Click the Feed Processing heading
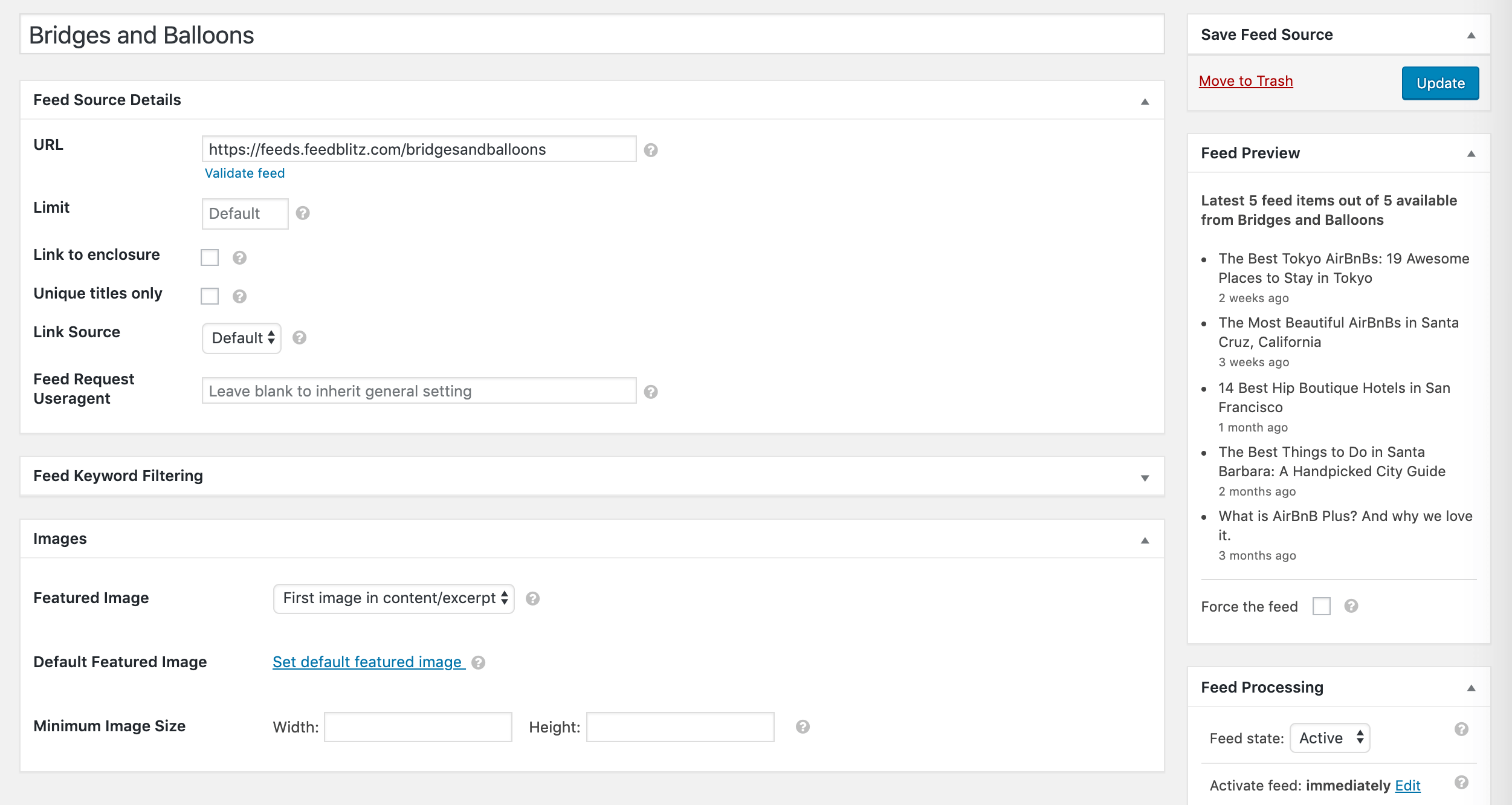 pyautogui.click(x=1262, y=688)
